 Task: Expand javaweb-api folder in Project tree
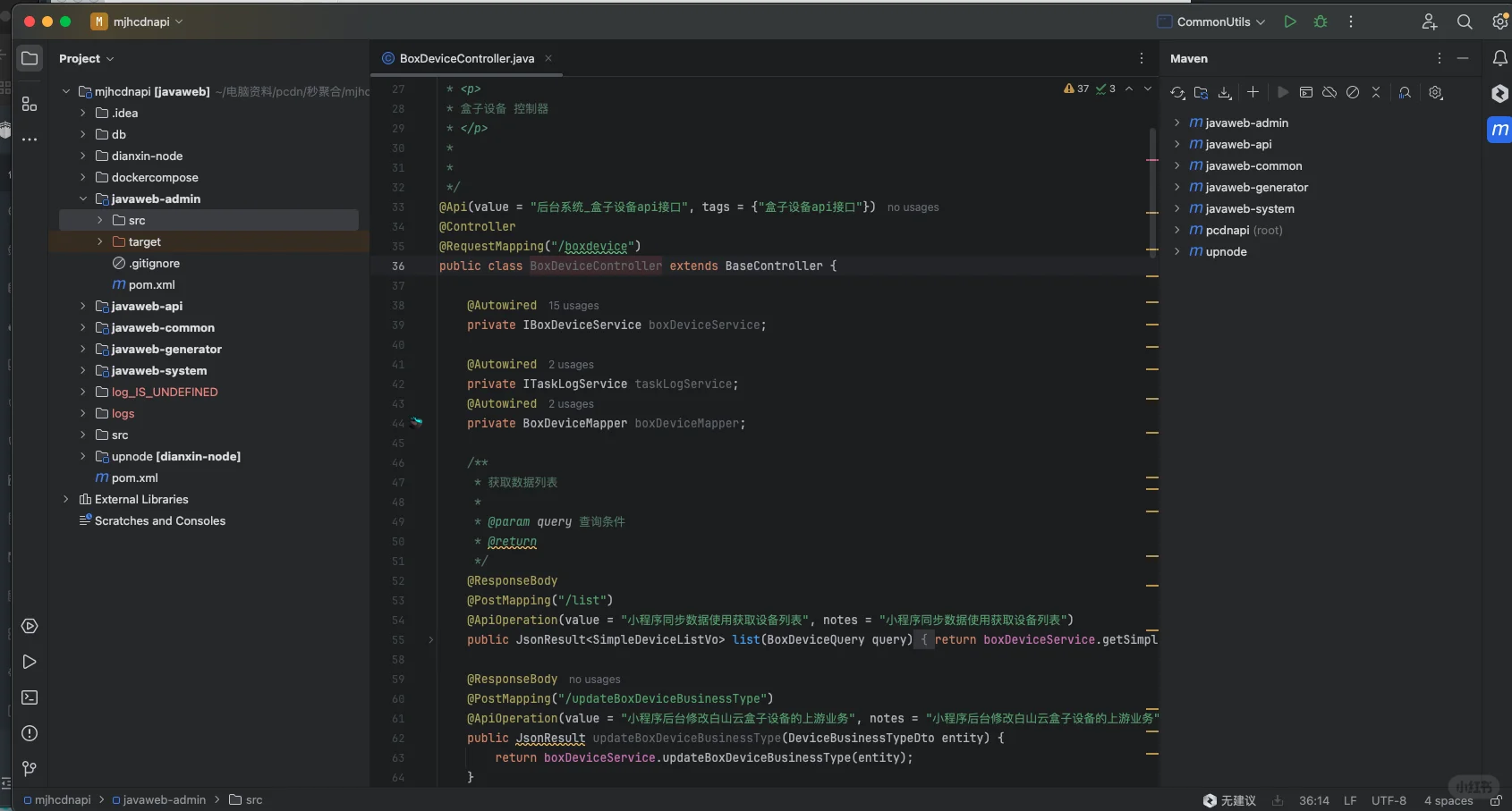(83, 307)
